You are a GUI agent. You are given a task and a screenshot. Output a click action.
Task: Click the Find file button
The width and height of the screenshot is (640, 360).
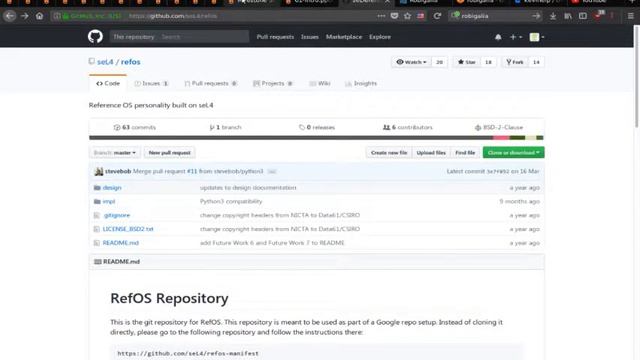click(x=465, y=153)
